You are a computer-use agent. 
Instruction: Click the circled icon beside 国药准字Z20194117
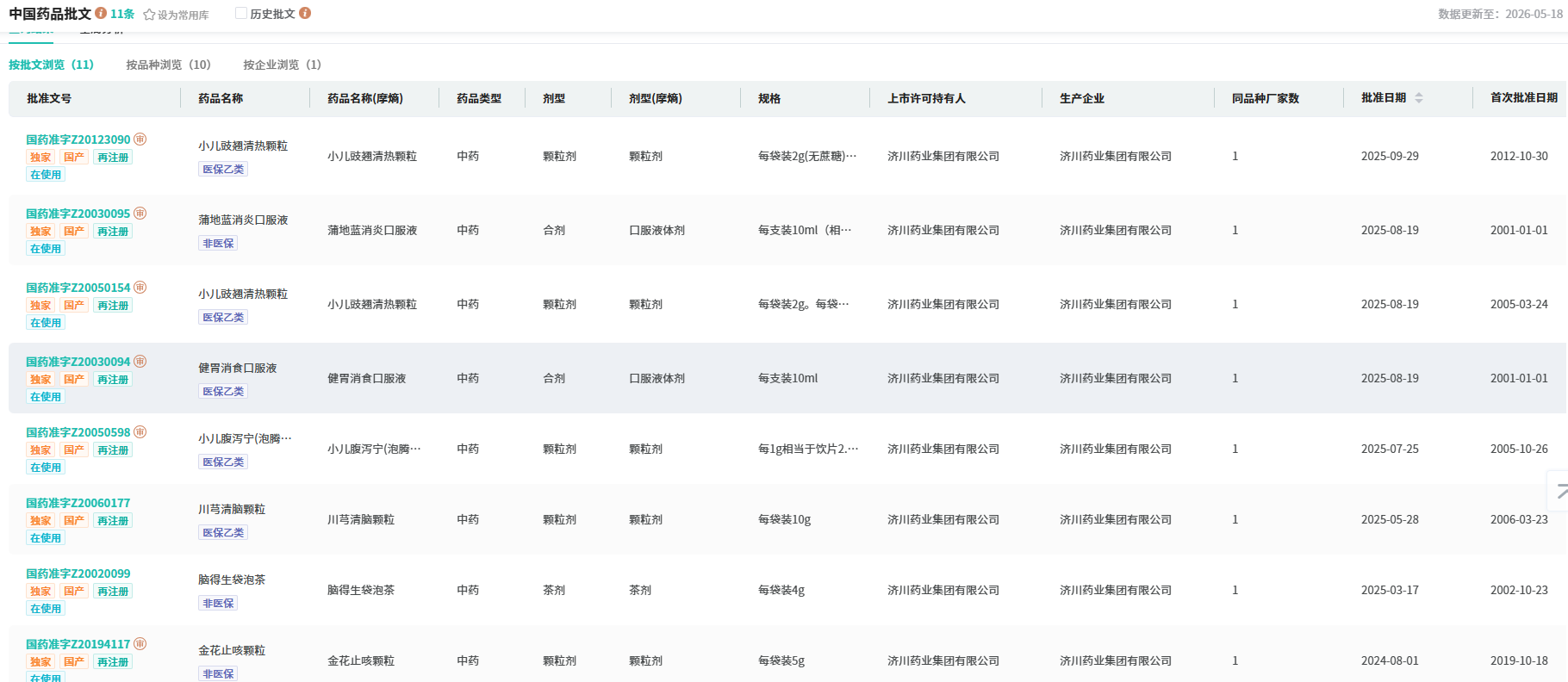coord(140,643)
